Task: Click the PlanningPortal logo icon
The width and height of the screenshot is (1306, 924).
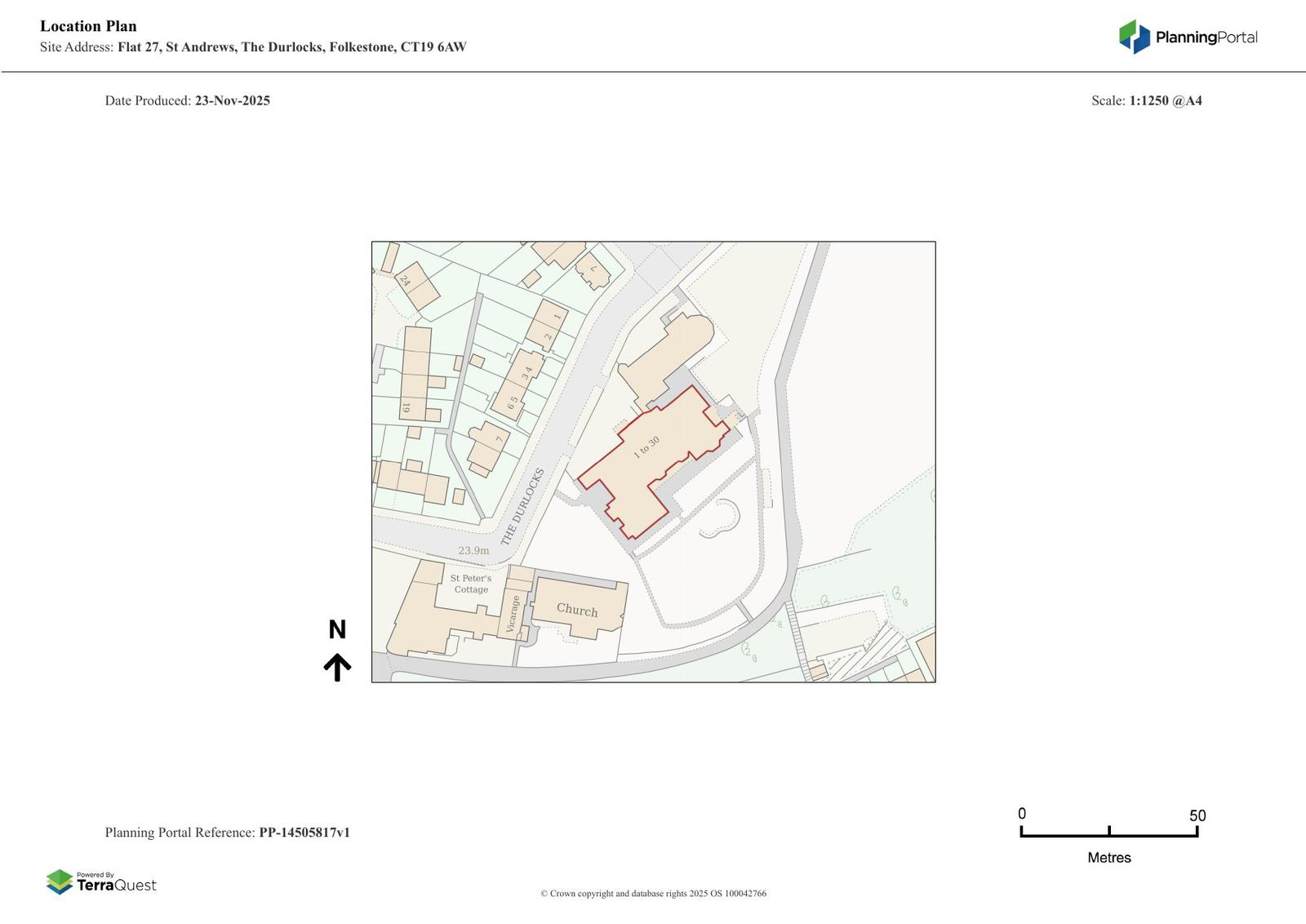Action: pos(1134,37)
